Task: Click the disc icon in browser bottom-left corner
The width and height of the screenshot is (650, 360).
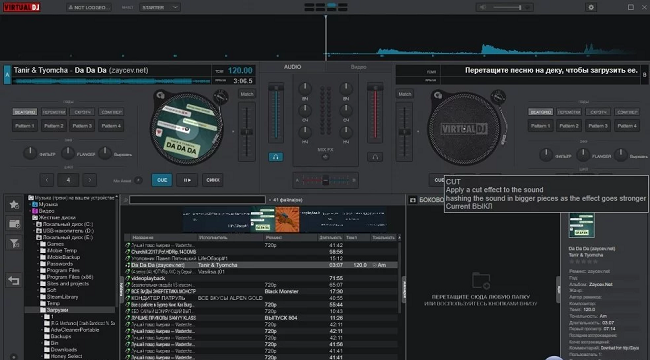Action: point(14,356)
